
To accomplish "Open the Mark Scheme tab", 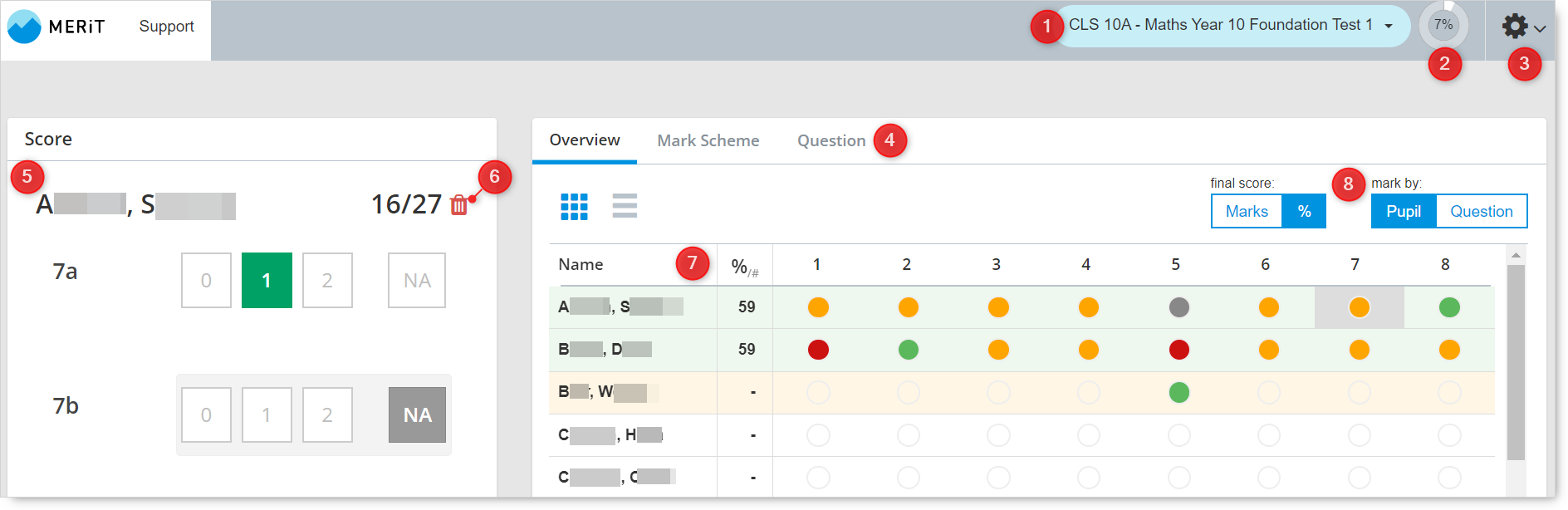I will click(x=708, y=140).
